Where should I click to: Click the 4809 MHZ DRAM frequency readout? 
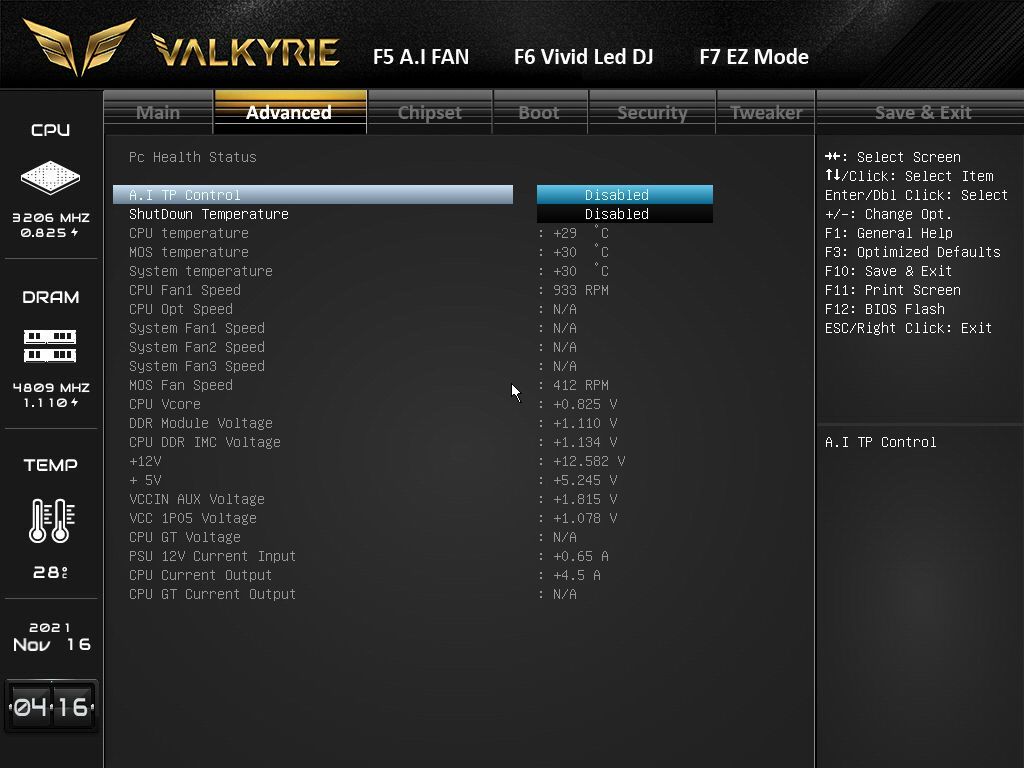click(x=51, y=387)
